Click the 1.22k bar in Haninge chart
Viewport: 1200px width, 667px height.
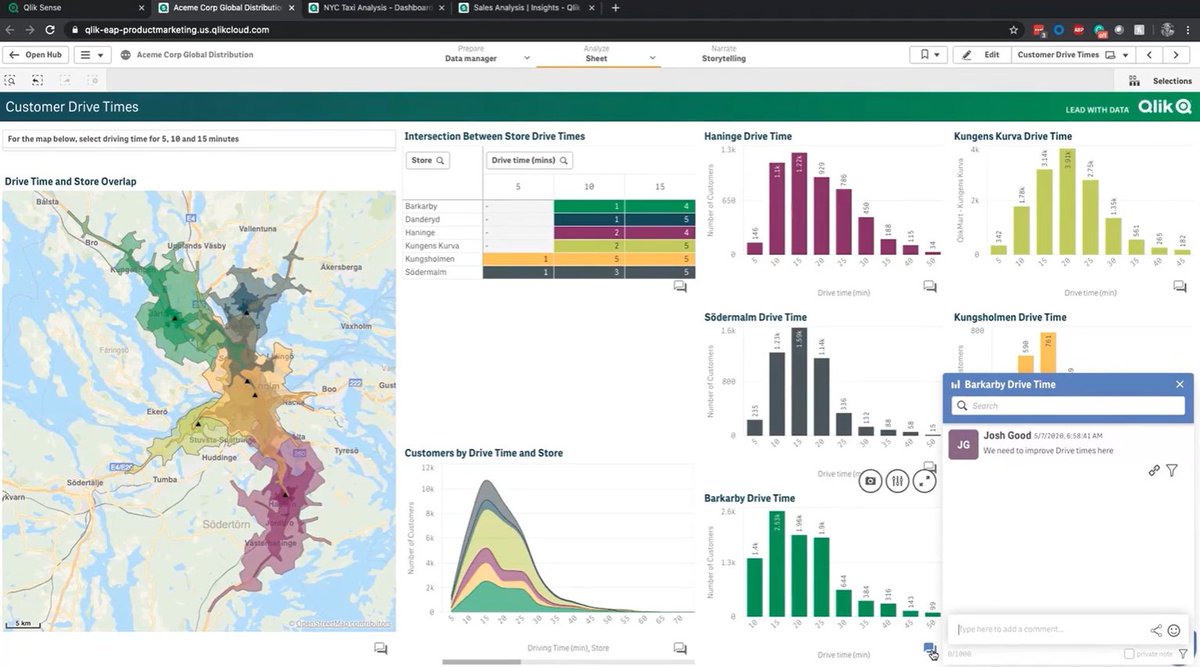(798, 205)
